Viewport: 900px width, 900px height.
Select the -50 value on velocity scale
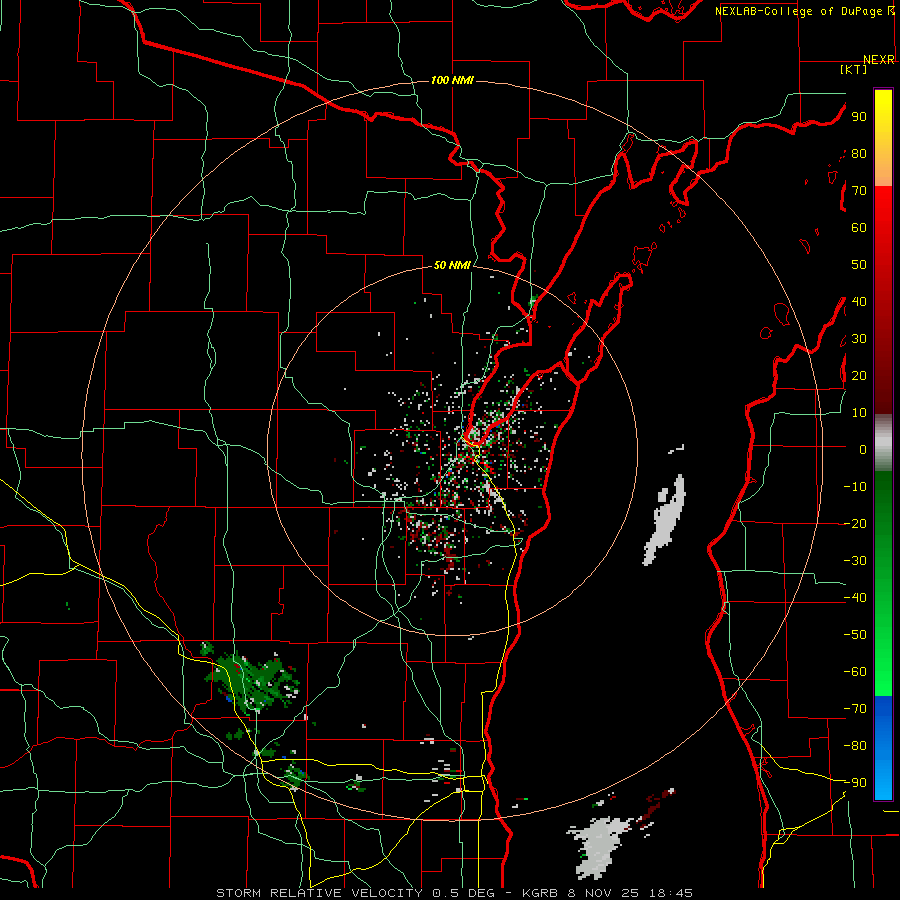point(855,635)
